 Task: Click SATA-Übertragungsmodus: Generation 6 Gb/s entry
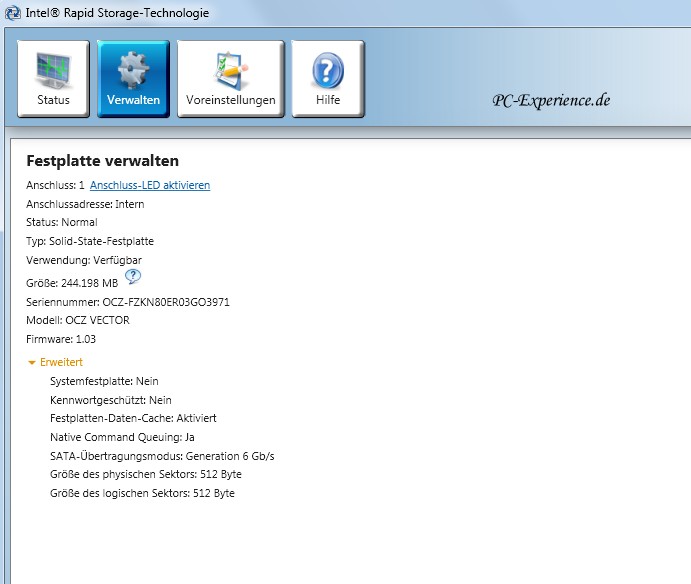click(x=162, y=456)
